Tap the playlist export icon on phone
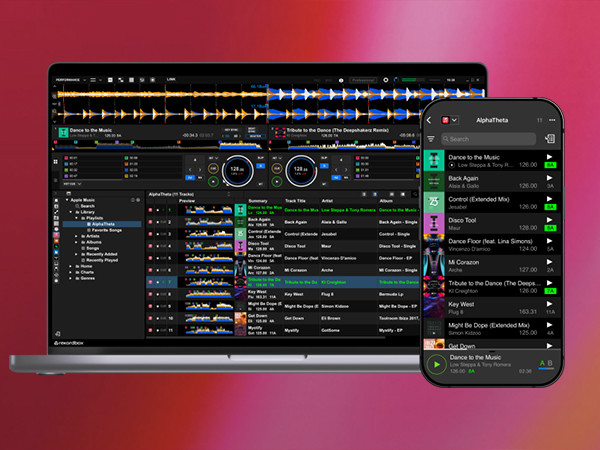Image resolution: width=600 pixels, height=450 pixels. click(549, 139)
